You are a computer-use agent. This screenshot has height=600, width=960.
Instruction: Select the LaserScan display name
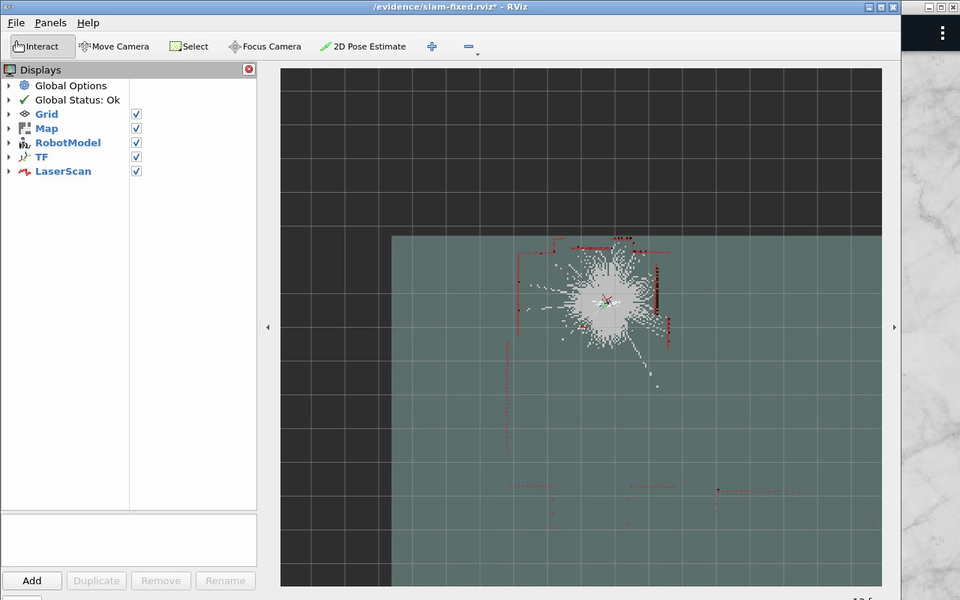click(63, 171)
